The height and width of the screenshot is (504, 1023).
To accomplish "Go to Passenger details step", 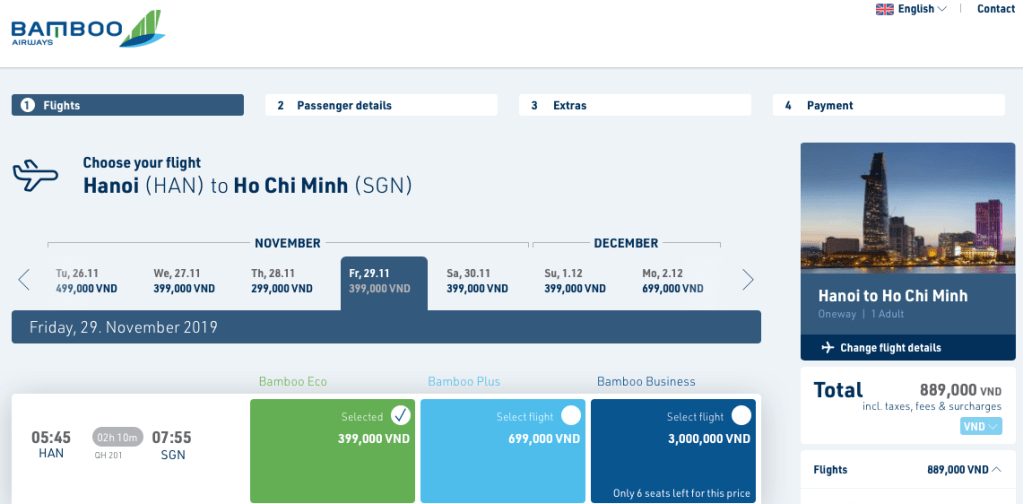I will coord(381,105).
